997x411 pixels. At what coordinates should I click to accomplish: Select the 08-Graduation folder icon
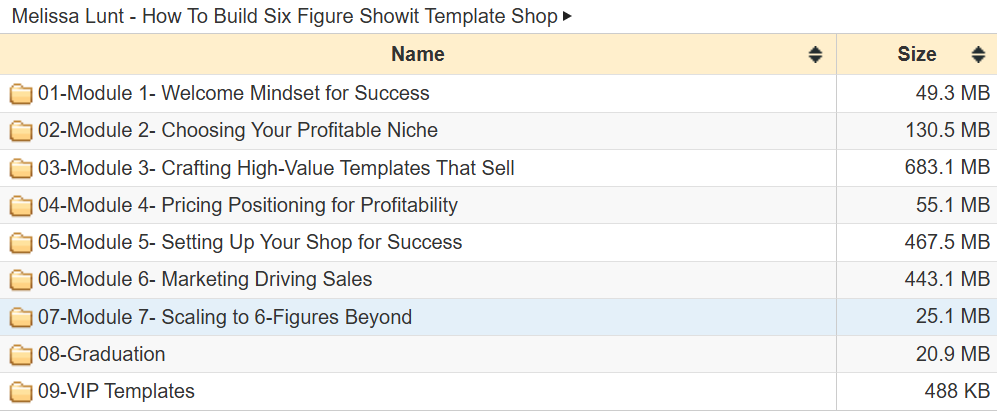click(x=21, y=354)
